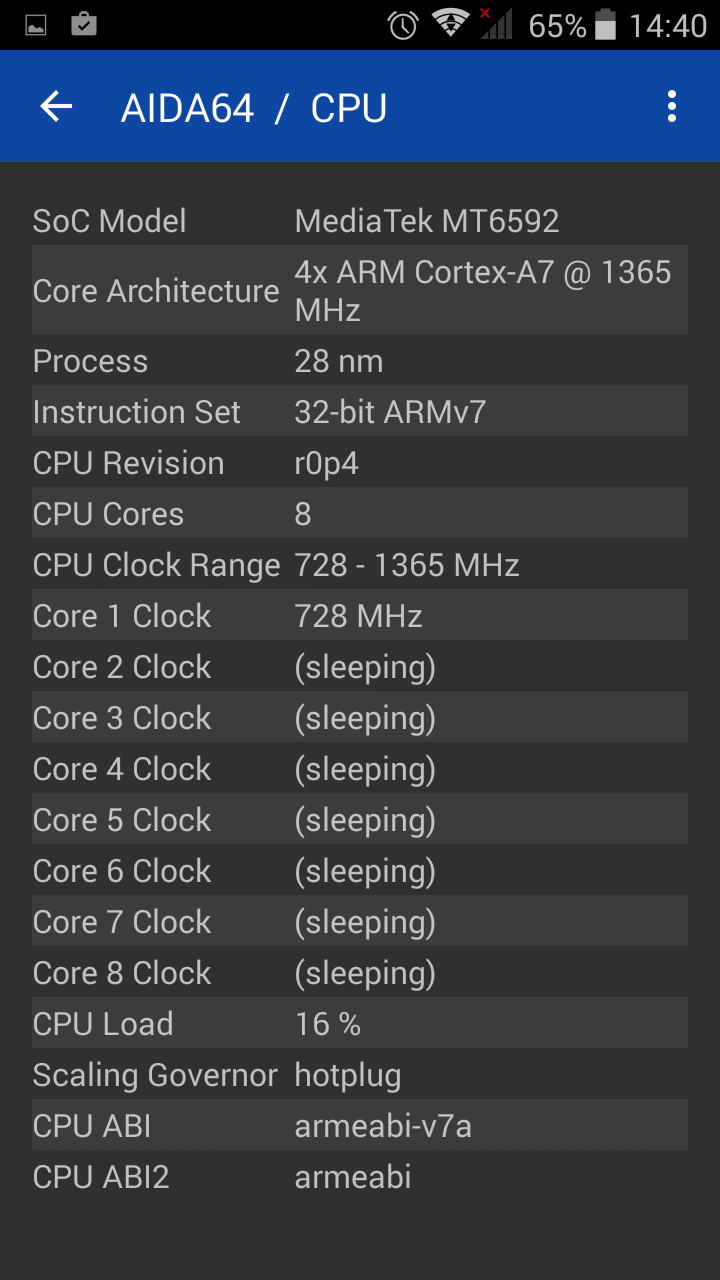
Task: Open the three-dot overflow menu
Action: coord(671,107)
